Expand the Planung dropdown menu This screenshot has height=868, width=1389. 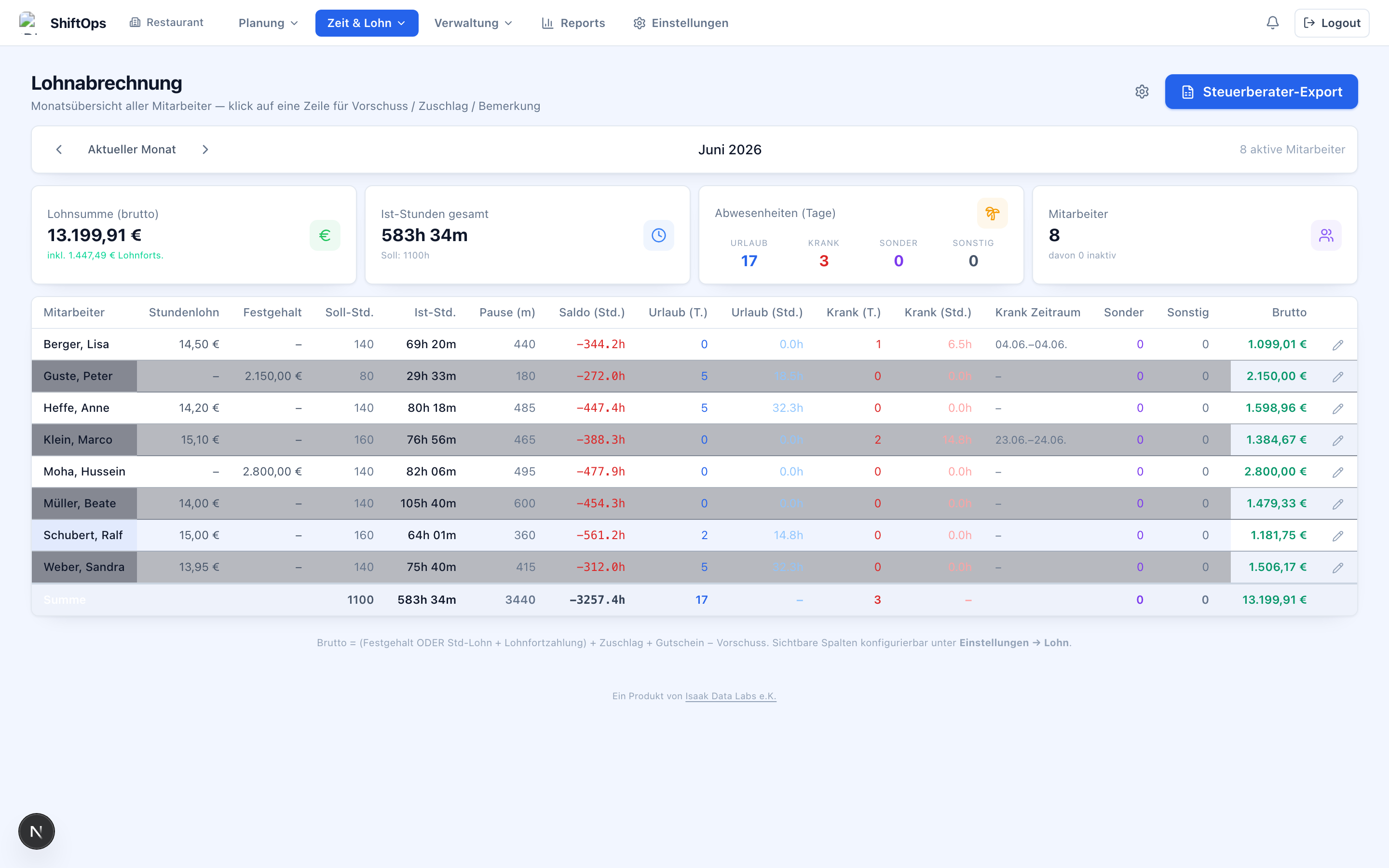click(x=268, y=23)
